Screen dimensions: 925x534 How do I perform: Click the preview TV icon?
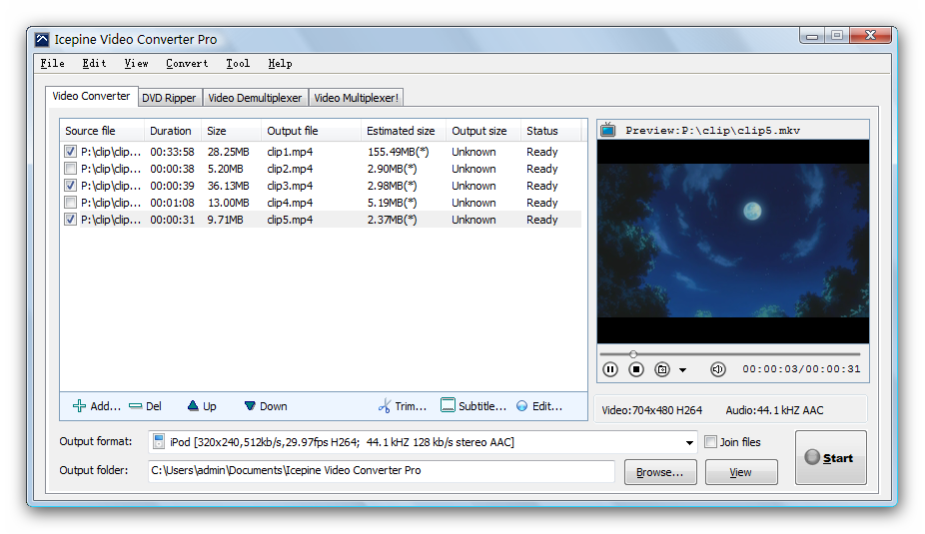point(608,130)
